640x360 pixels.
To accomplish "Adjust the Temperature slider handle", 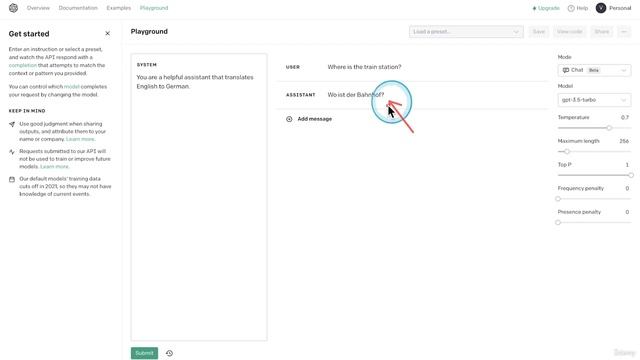I will [609, 128].
